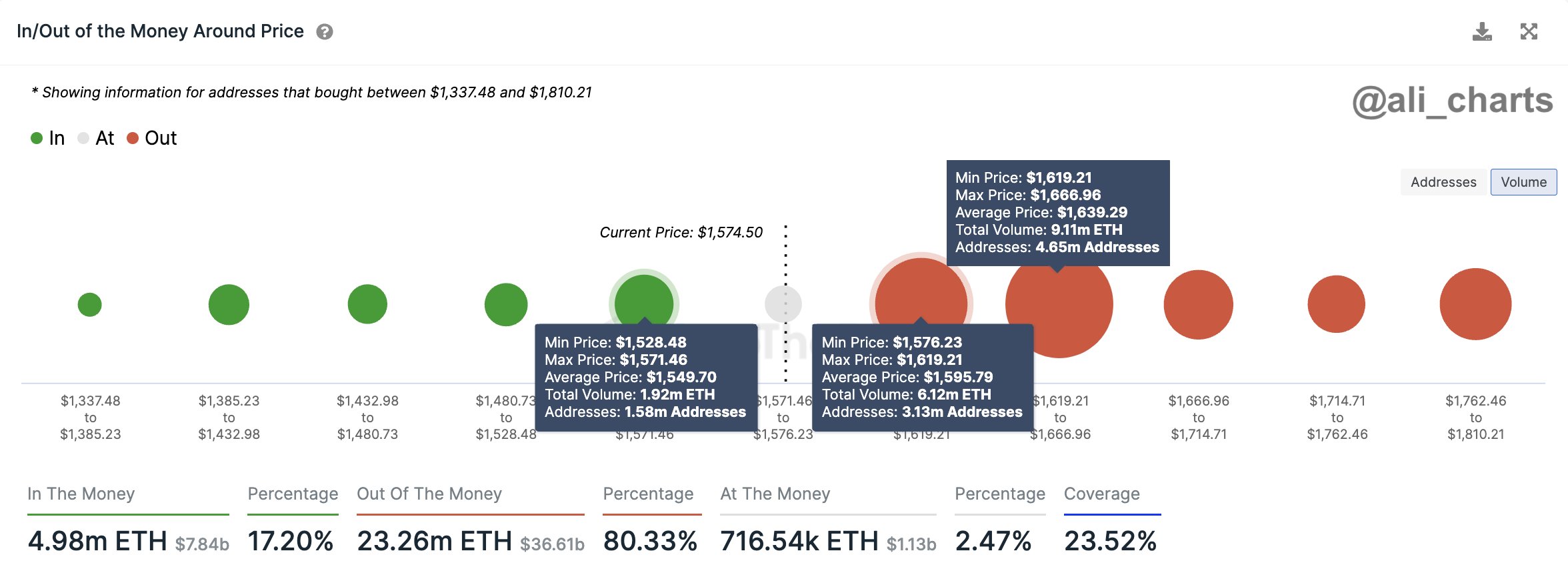Select the green In legend marker
The image size is (1568, 583).
tap(36, 137)
